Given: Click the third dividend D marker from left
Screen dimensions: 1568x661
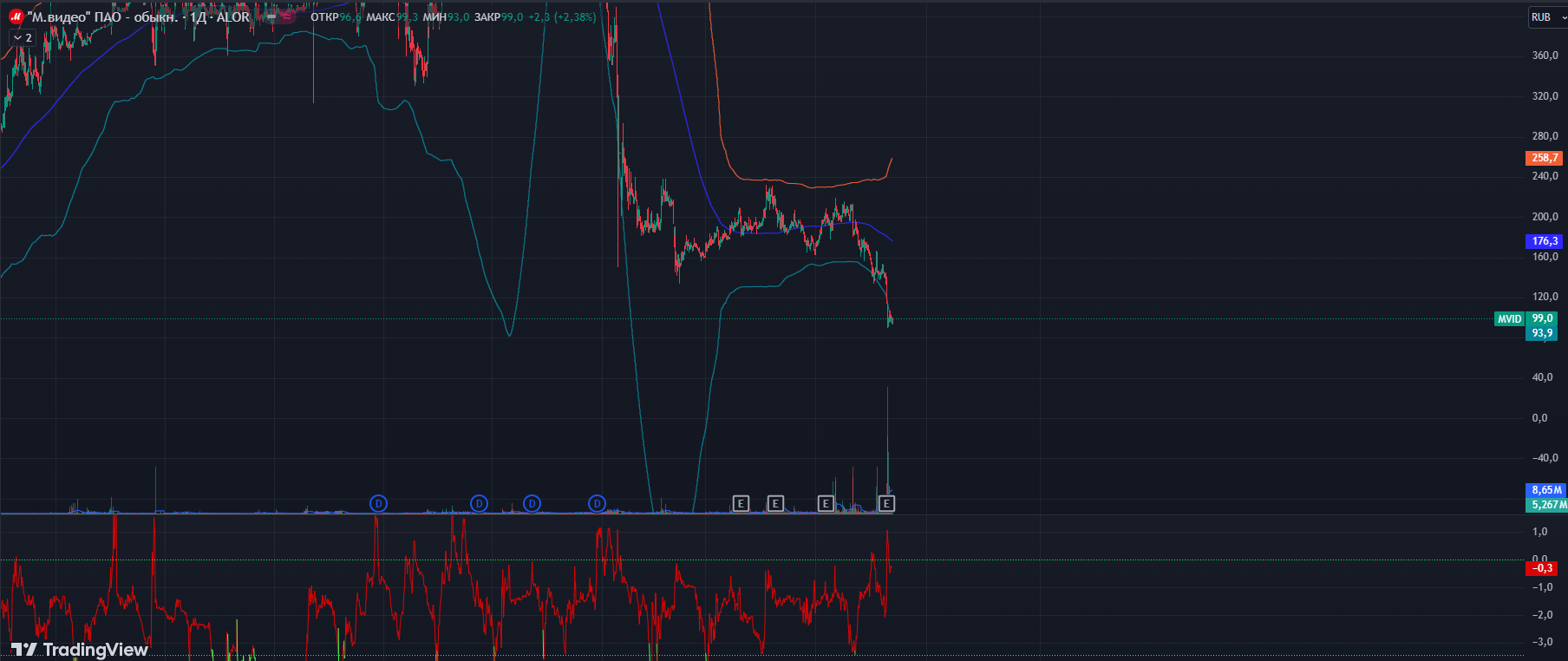Looking at the screenshot, I should 532,503.
